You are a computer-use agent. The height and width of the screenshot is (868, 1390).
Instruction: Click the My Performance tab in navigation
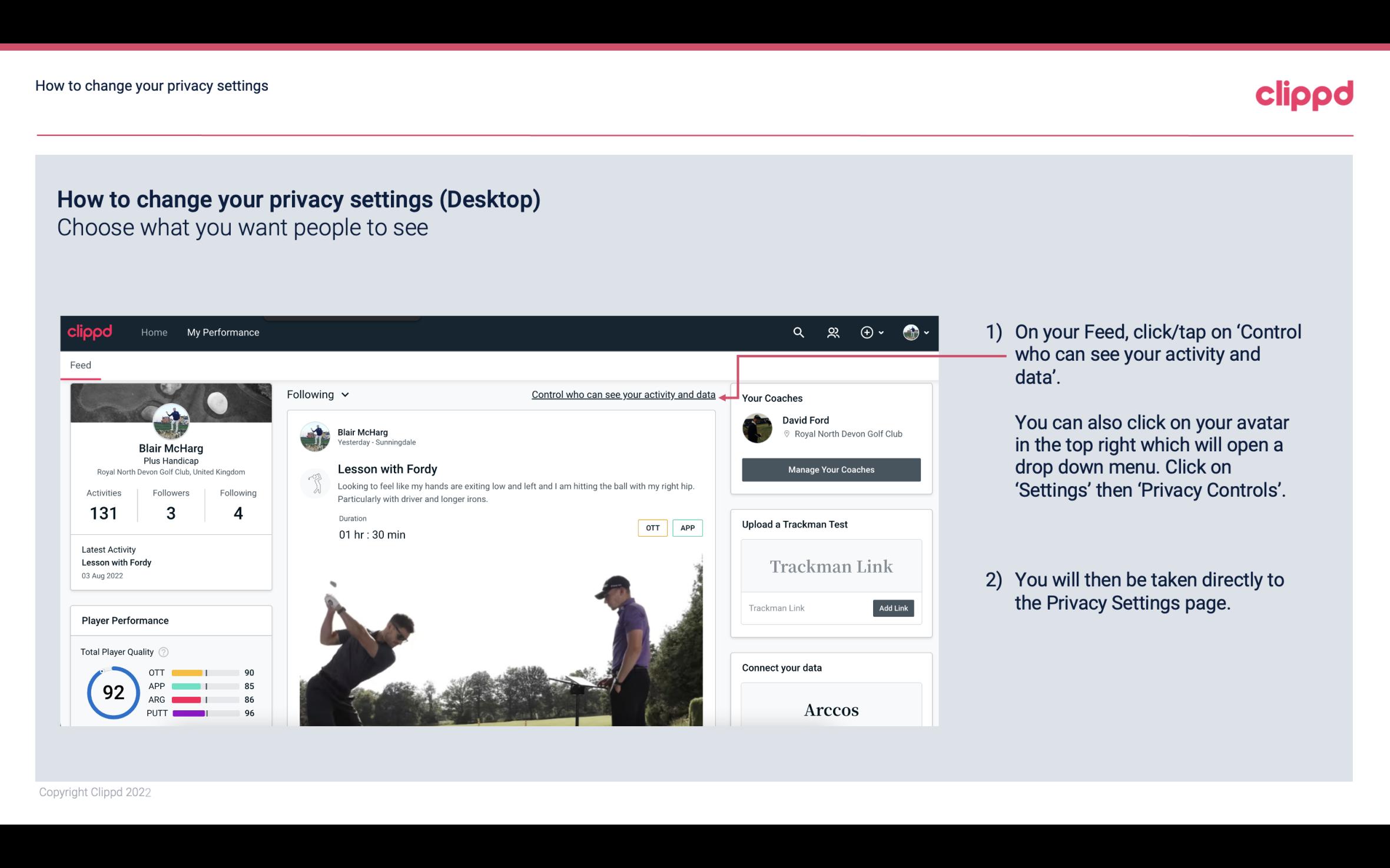(223, 332)
